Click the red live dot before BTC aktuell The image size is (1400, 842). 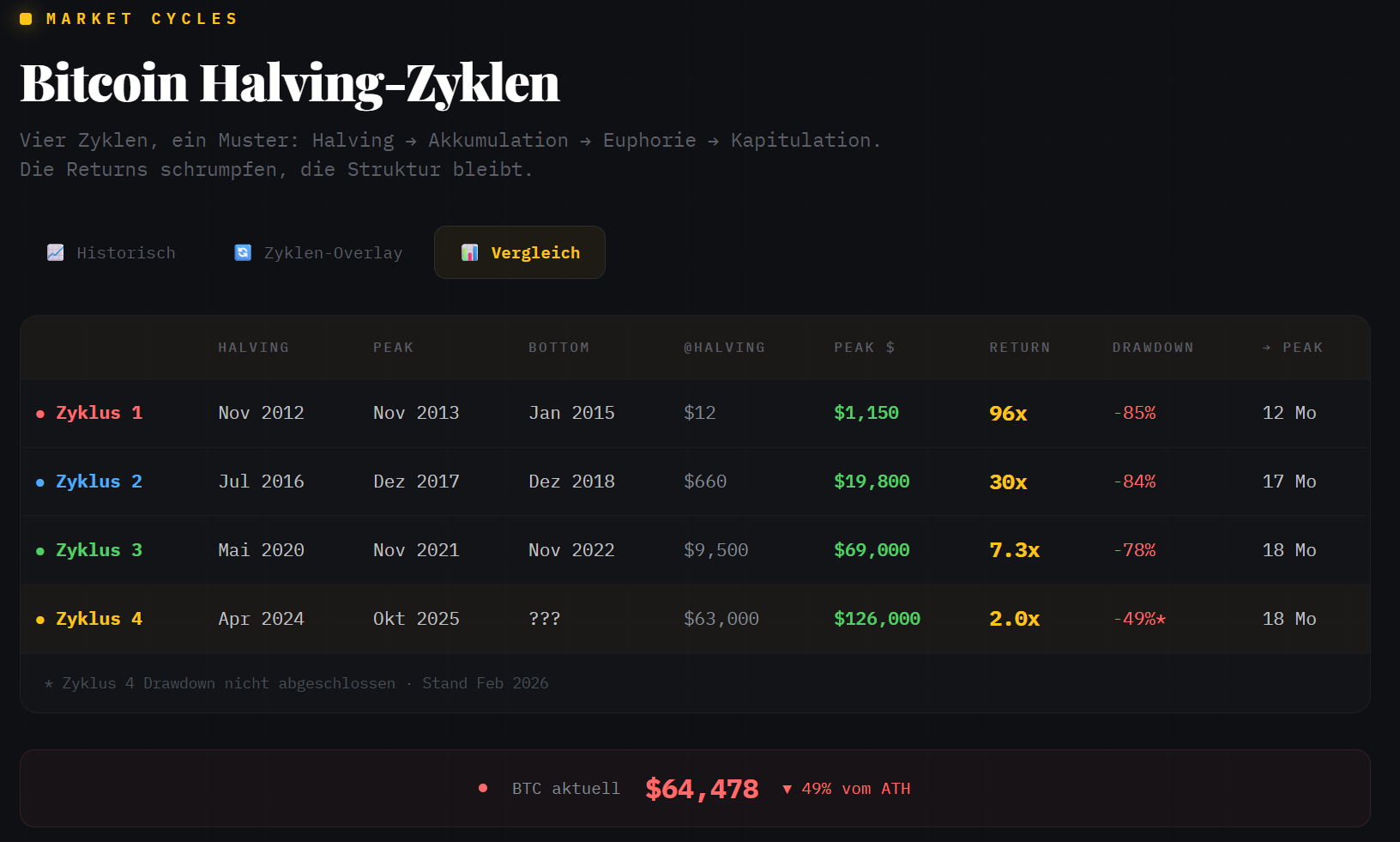[483, 788]
